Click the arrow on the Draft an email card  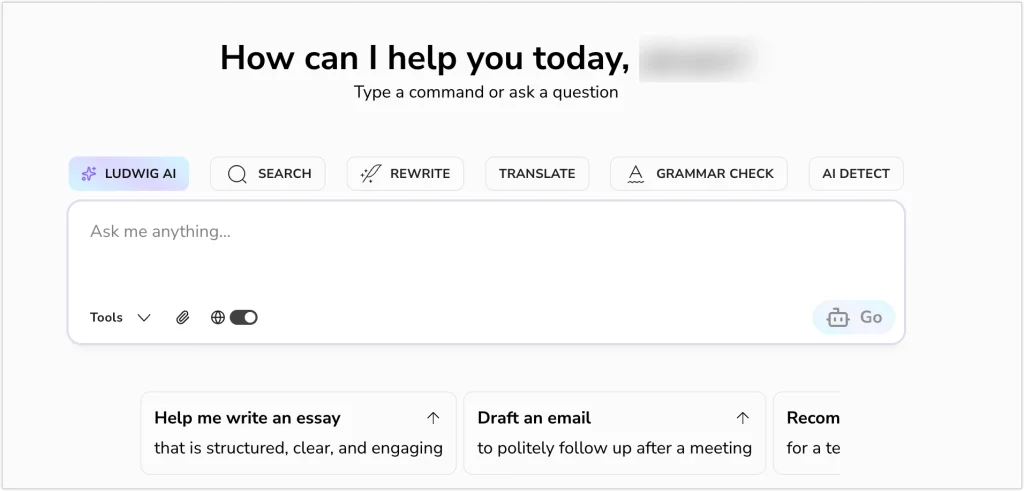click(x=743, y=418)
